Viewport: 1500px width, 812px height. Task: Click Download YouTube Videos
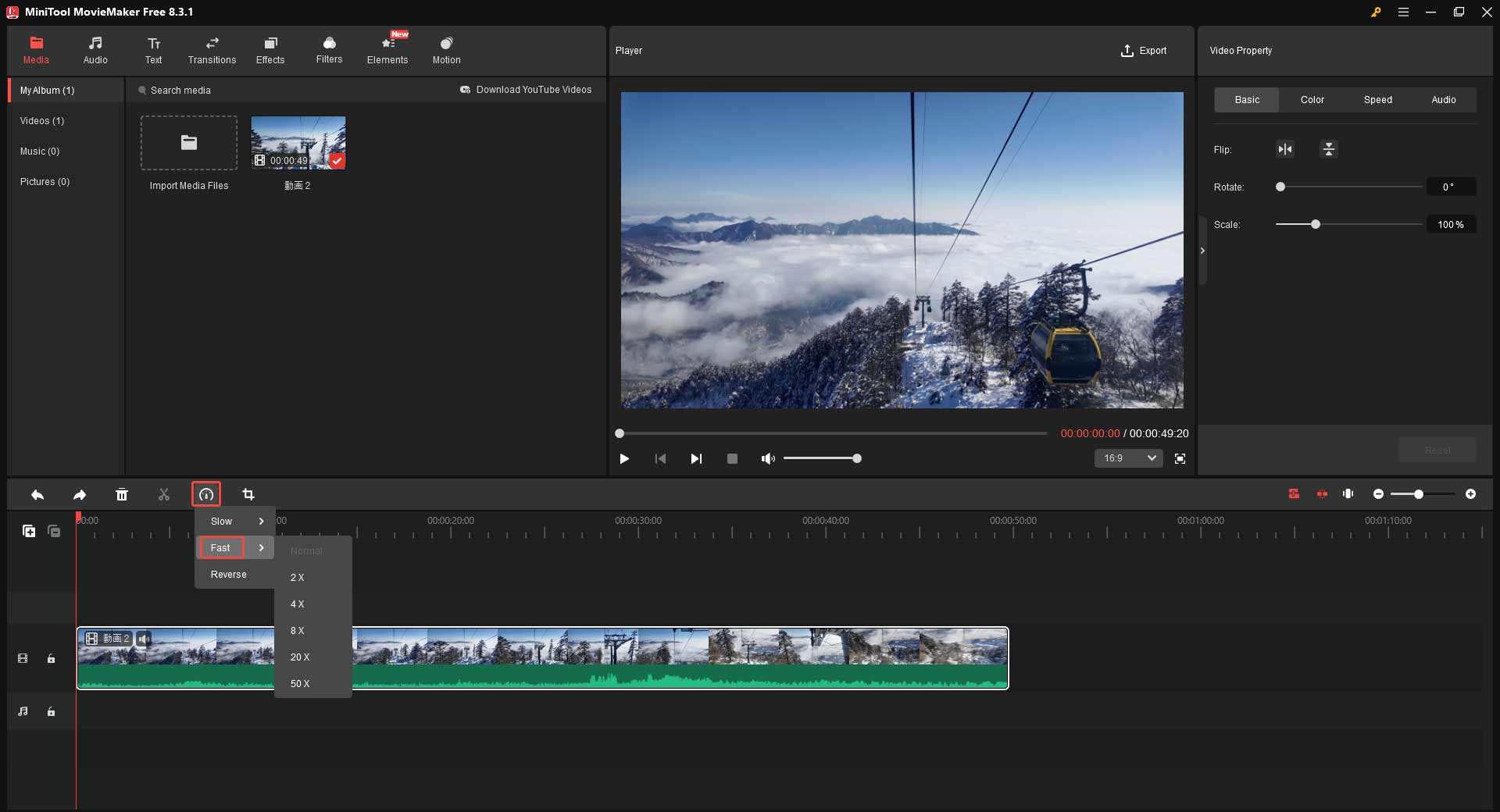(x=527, y=89)
